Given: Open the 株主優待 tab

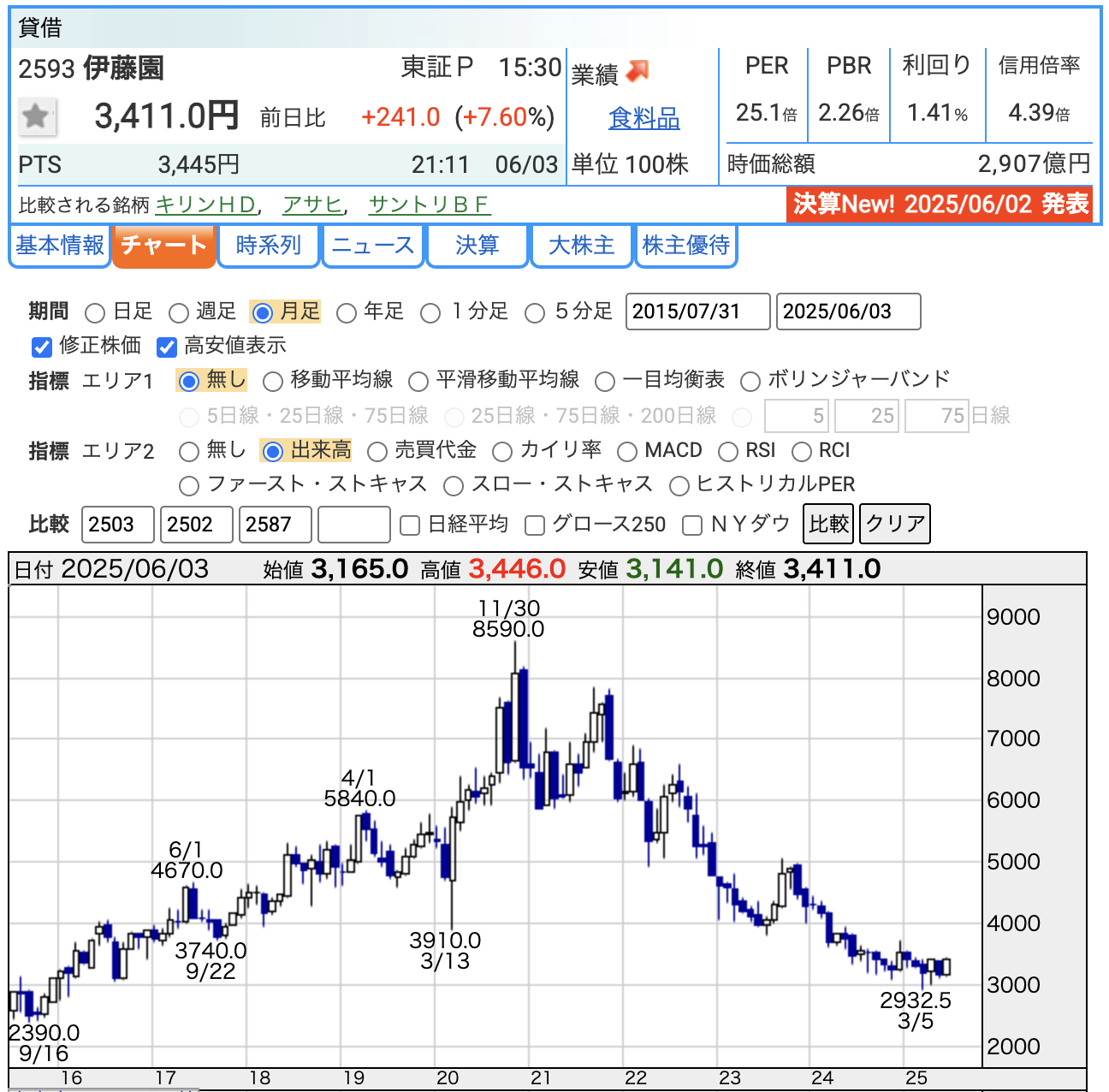Looking at the screenshot, I should point(686,246).
